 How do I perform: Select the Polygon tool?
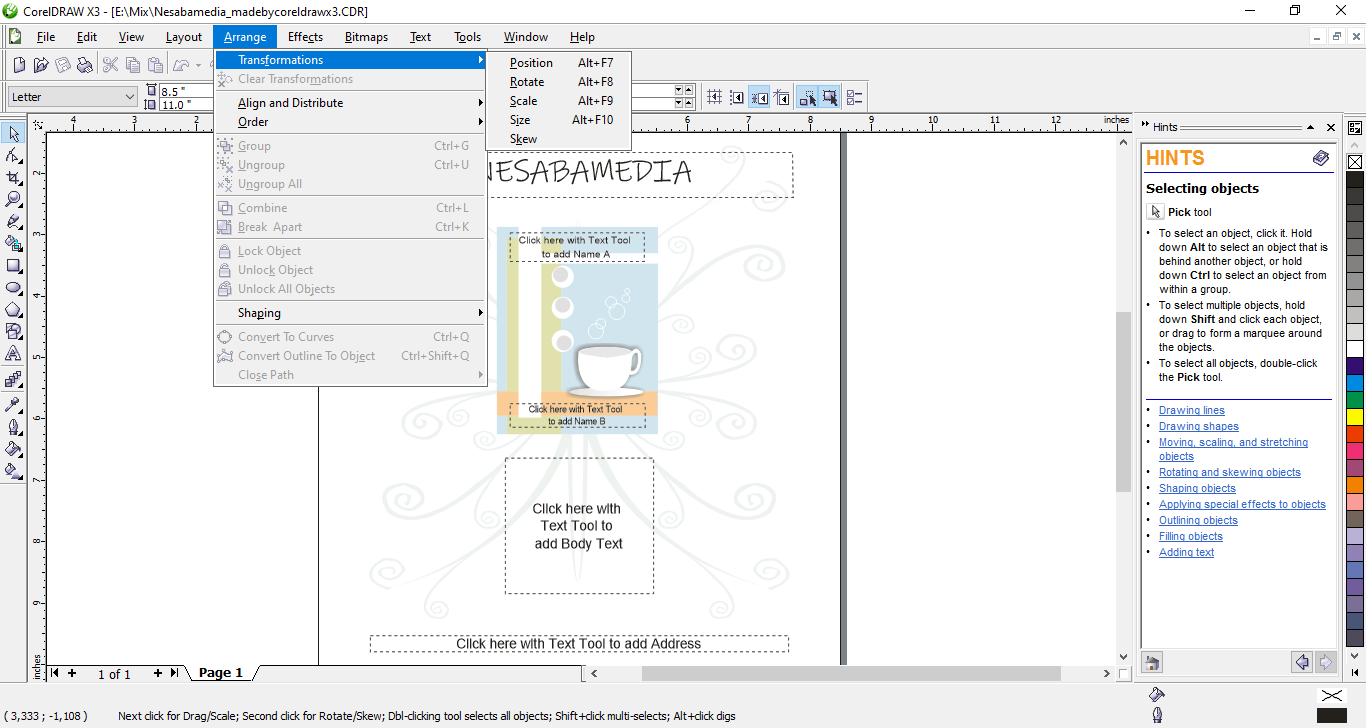pyautogui.click(x=14, y=310)
